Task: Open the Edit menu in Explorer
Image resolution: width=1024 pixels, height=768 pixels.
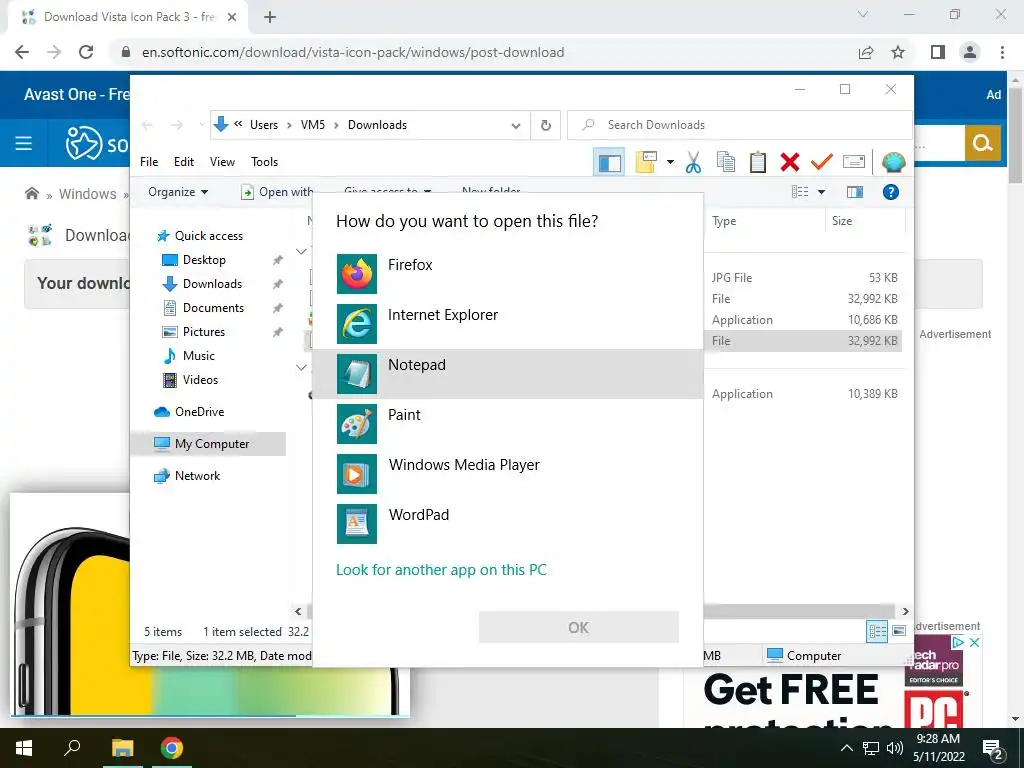Action: pos(184,162)
